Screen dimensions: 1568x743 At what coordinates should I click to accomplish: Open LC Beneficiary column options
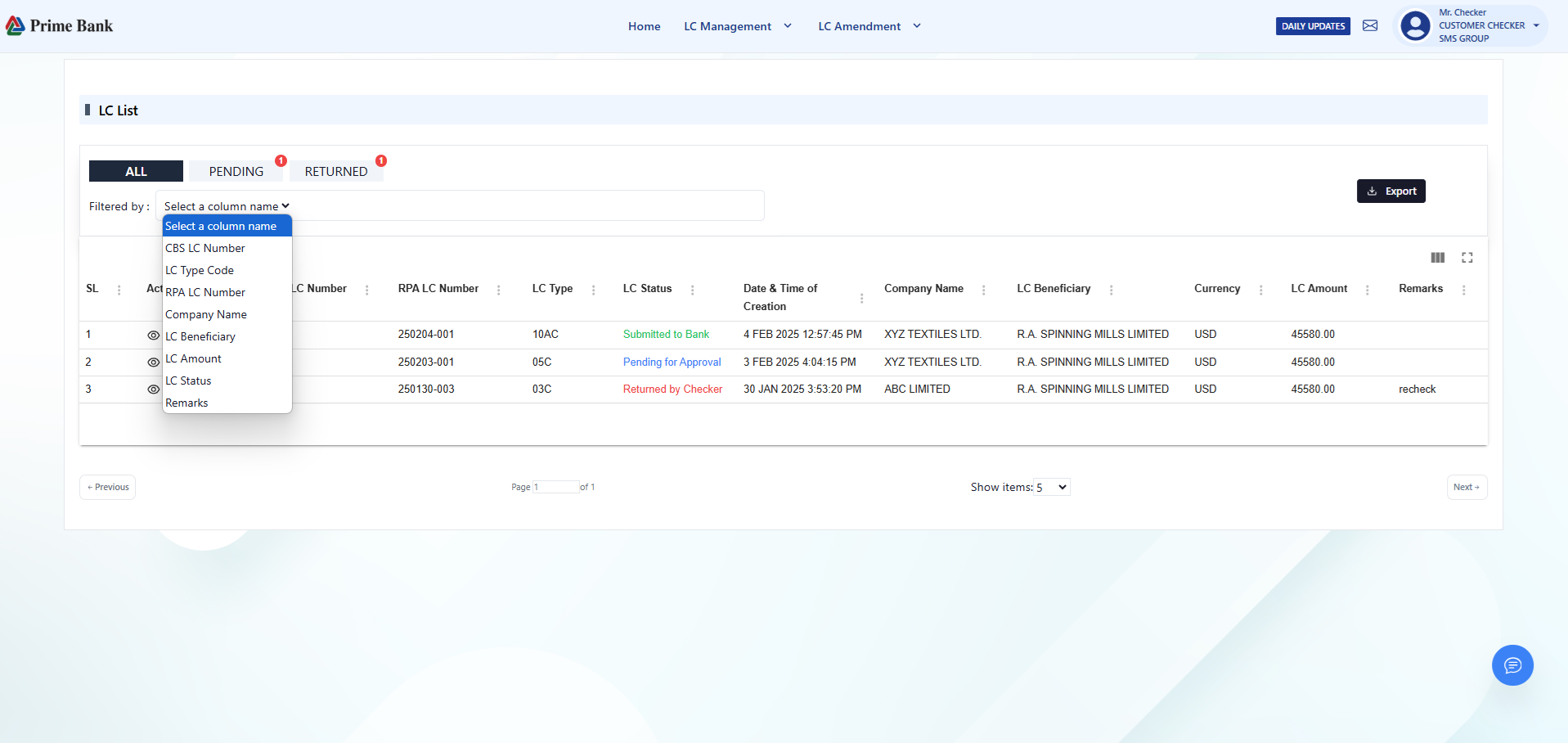1112,290
